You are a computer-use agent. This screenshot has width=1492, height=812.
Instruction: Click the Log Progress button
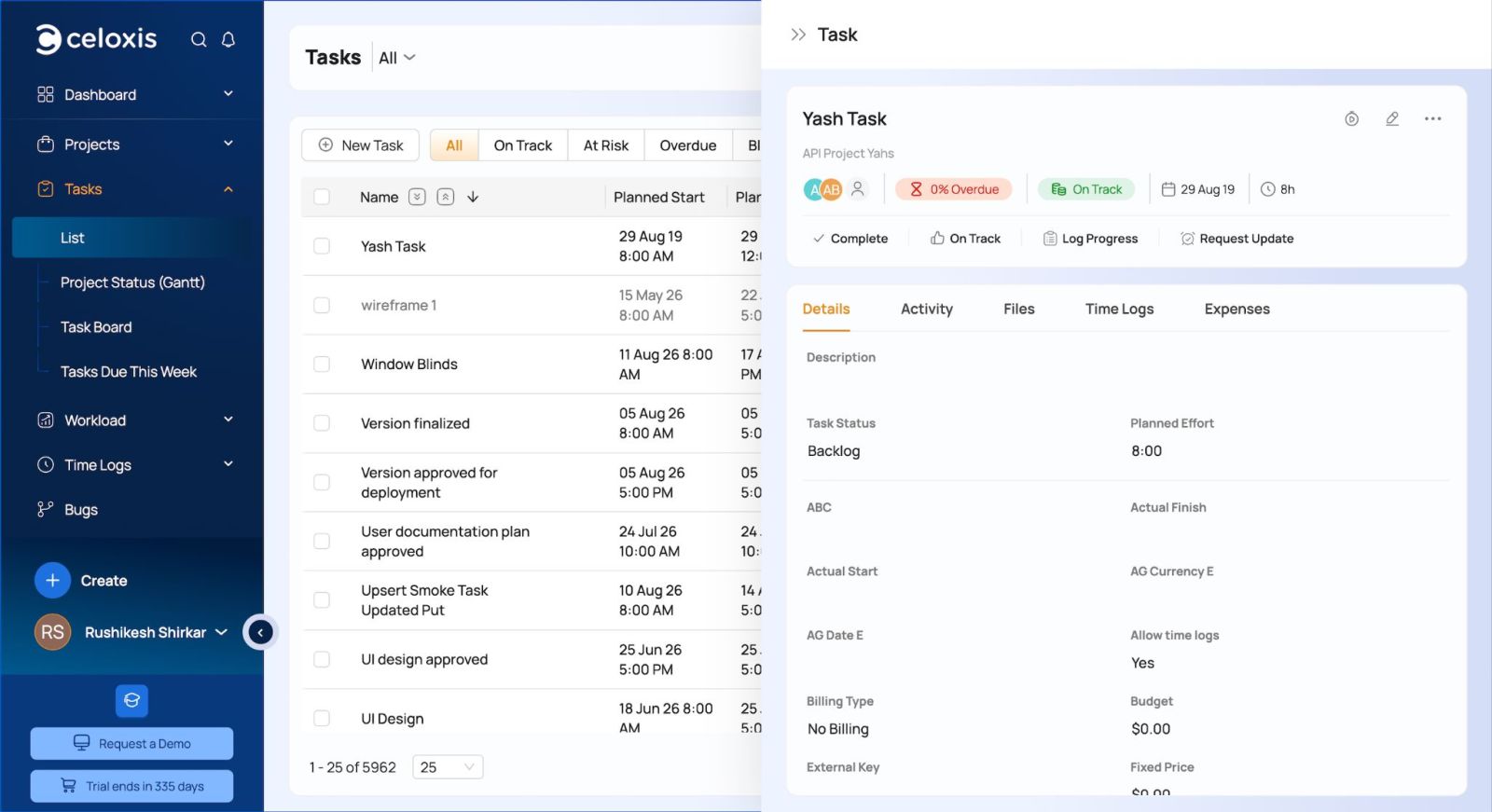coord(1090,239)
